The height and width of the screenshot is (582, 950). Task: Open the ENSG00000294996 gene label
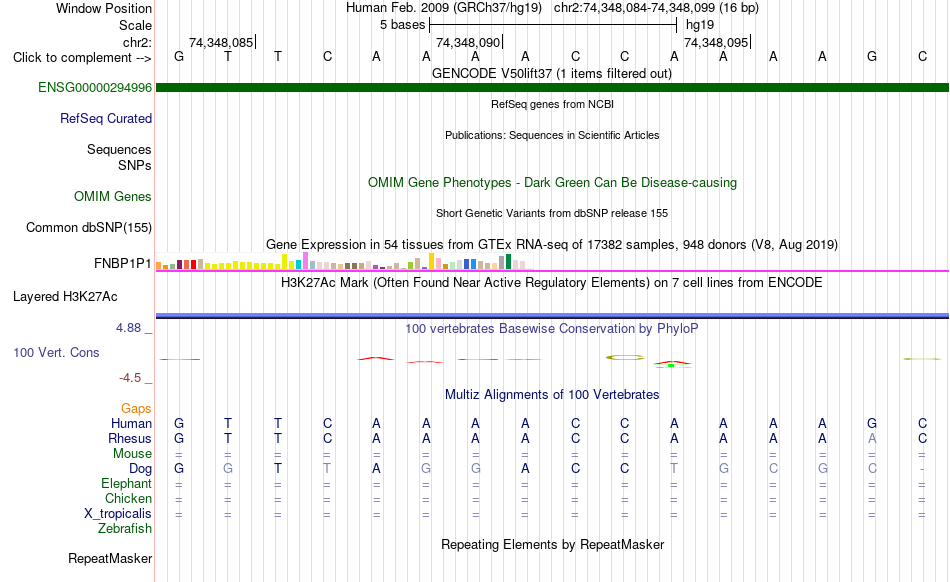95,88
